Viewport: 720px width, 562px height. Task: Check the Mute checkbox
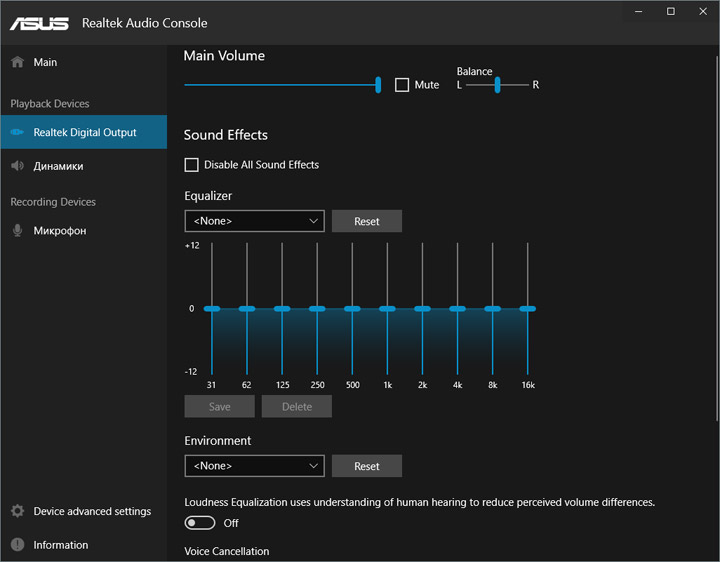[x=402, y=85]
